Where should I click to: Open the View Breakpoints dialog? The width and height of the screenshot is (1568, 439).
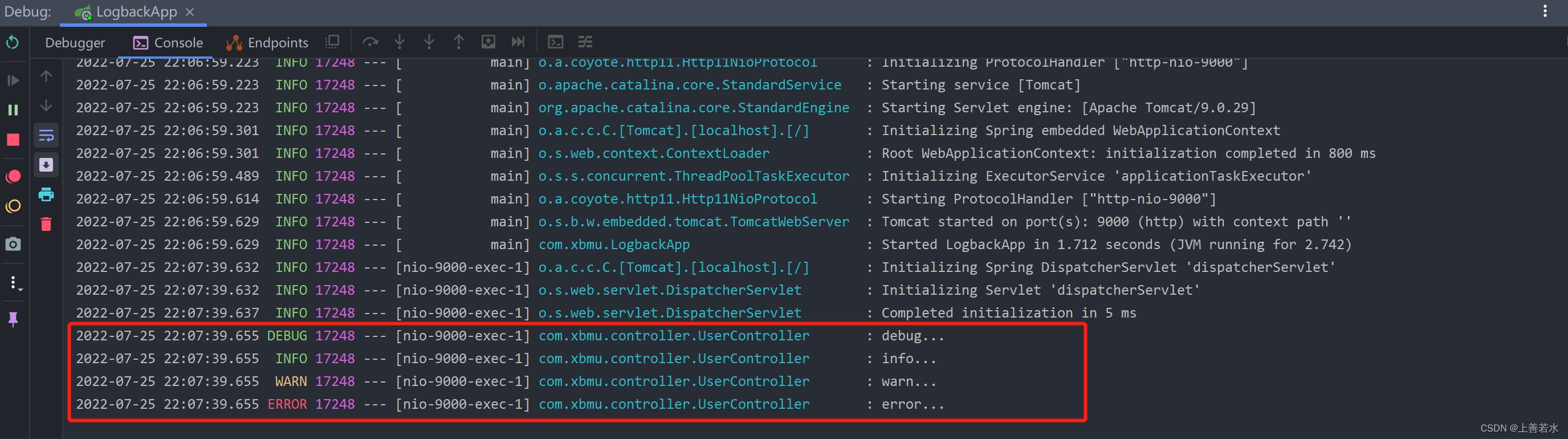coord(13,177)
